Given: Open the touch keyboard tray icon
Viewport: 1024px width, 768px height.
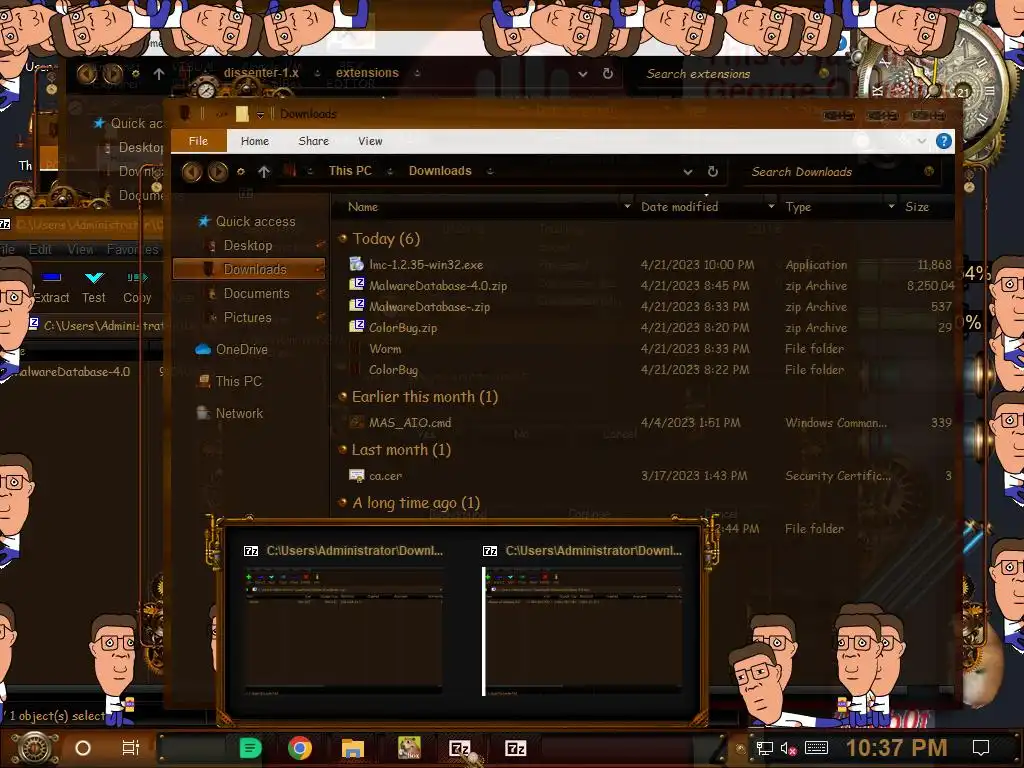Looking at the screenshot, I should [x=816, y=748].
